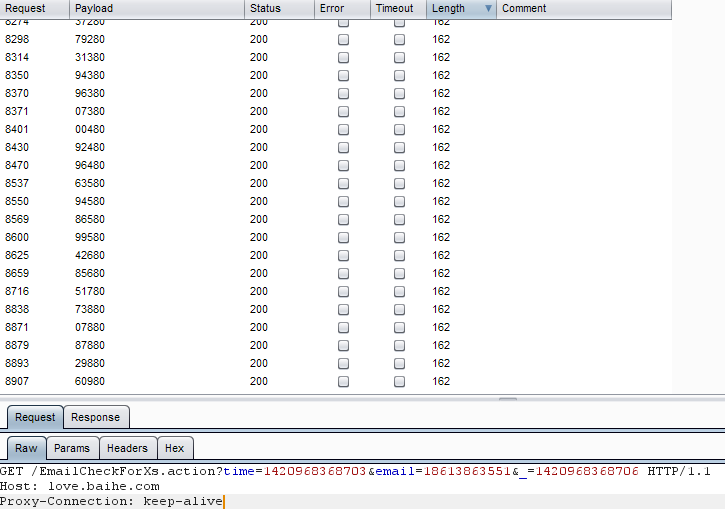Click the Request column header
The height and width of the screenshot is (511, 725).
[35, 9]
